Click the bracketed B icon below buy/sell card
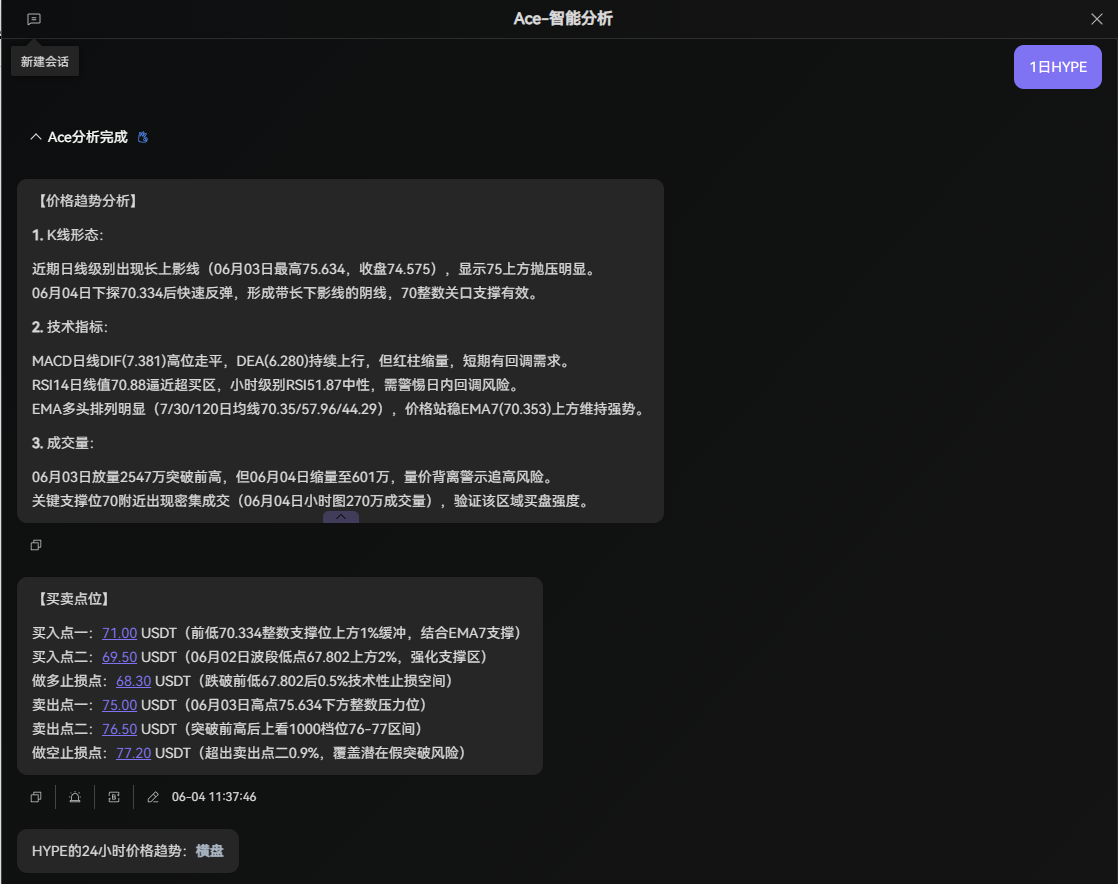Viewport: 1118px width, 884px height. coord(114,797)
